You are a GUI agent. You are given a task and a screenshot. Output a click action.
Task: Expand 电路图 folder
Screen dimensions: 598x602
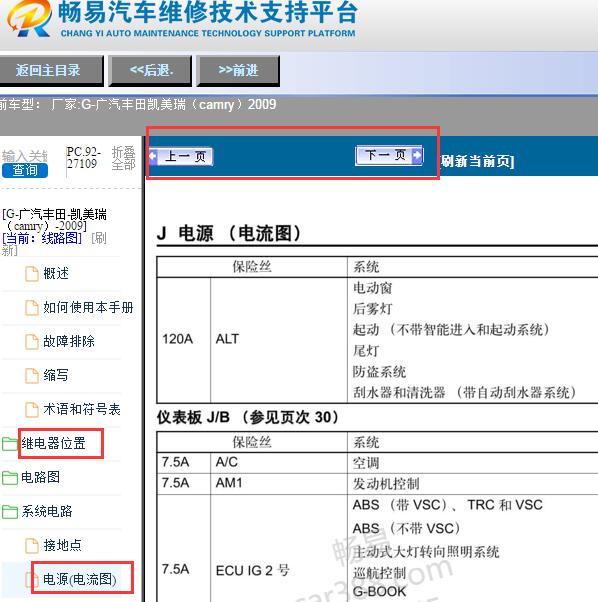click(x=40, y=477)
